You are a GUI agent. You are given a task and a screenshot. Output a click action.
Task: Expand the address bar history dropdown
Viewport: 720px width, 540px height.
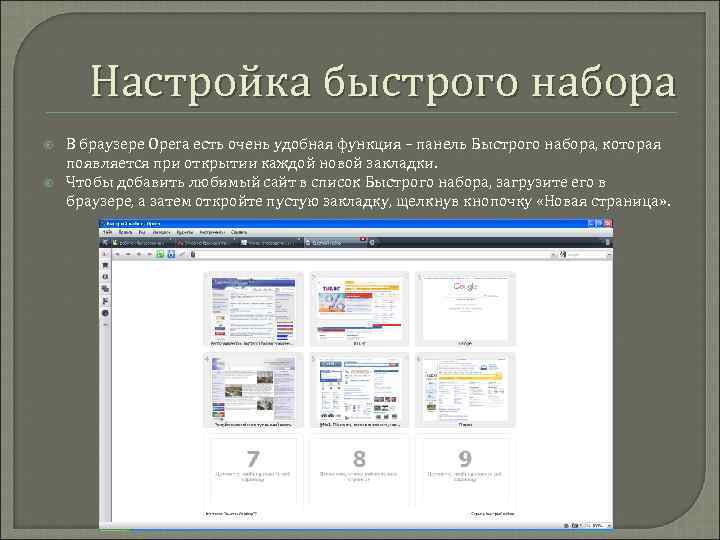click(x=553, y=254)
